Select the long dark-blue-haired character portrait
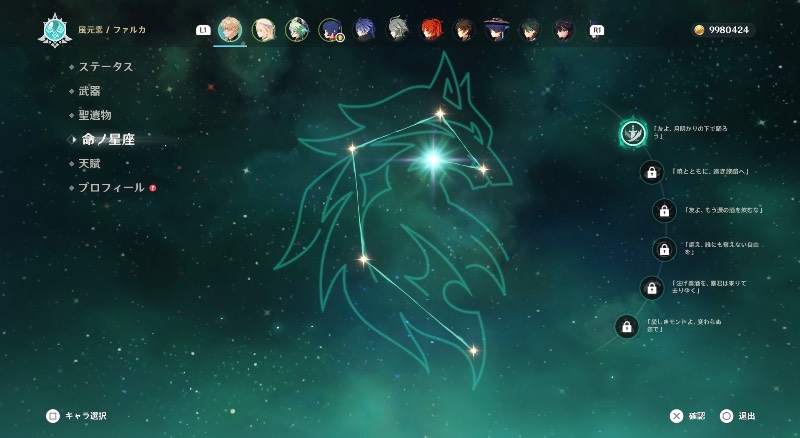Screen dimensions: 800x438 [364, 30]
